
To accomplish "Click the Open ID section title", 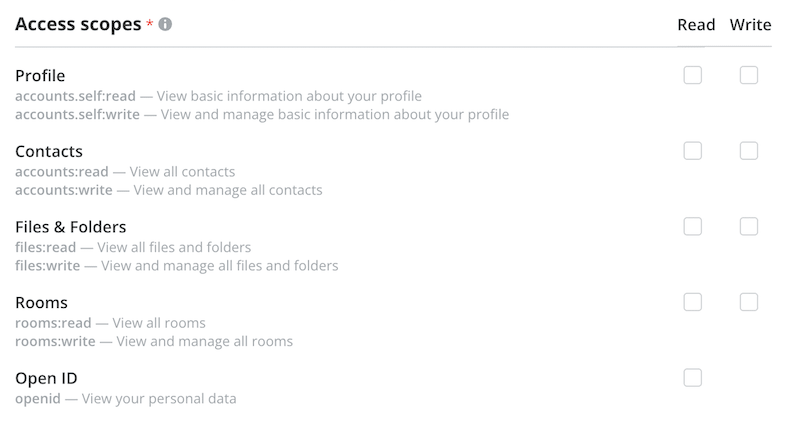I will click(46, 379).
